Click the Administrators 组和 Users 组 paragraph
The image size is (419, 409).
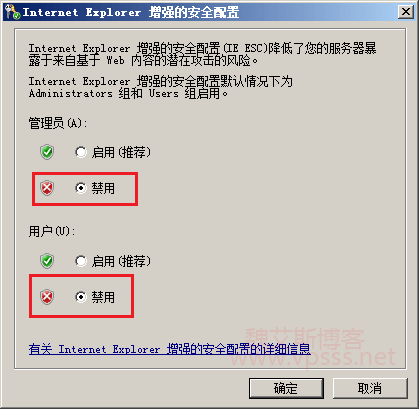(161, 87)
